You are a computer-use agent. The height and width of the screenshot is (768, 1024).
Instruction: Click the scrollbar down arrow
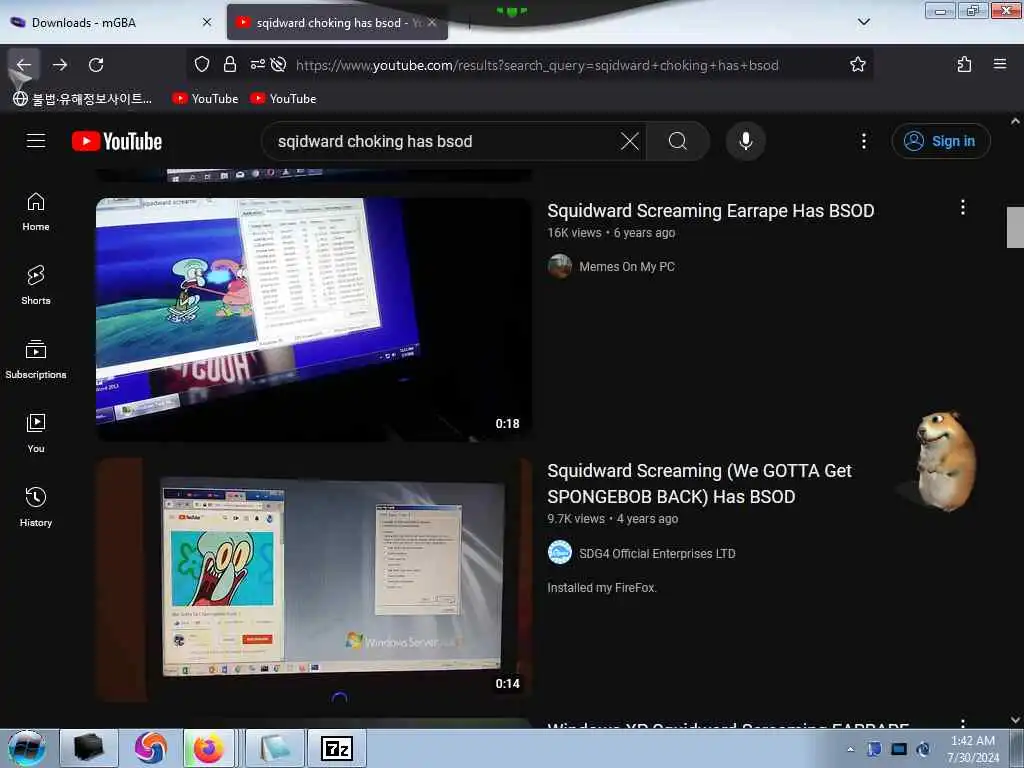tap(1015, 720)
